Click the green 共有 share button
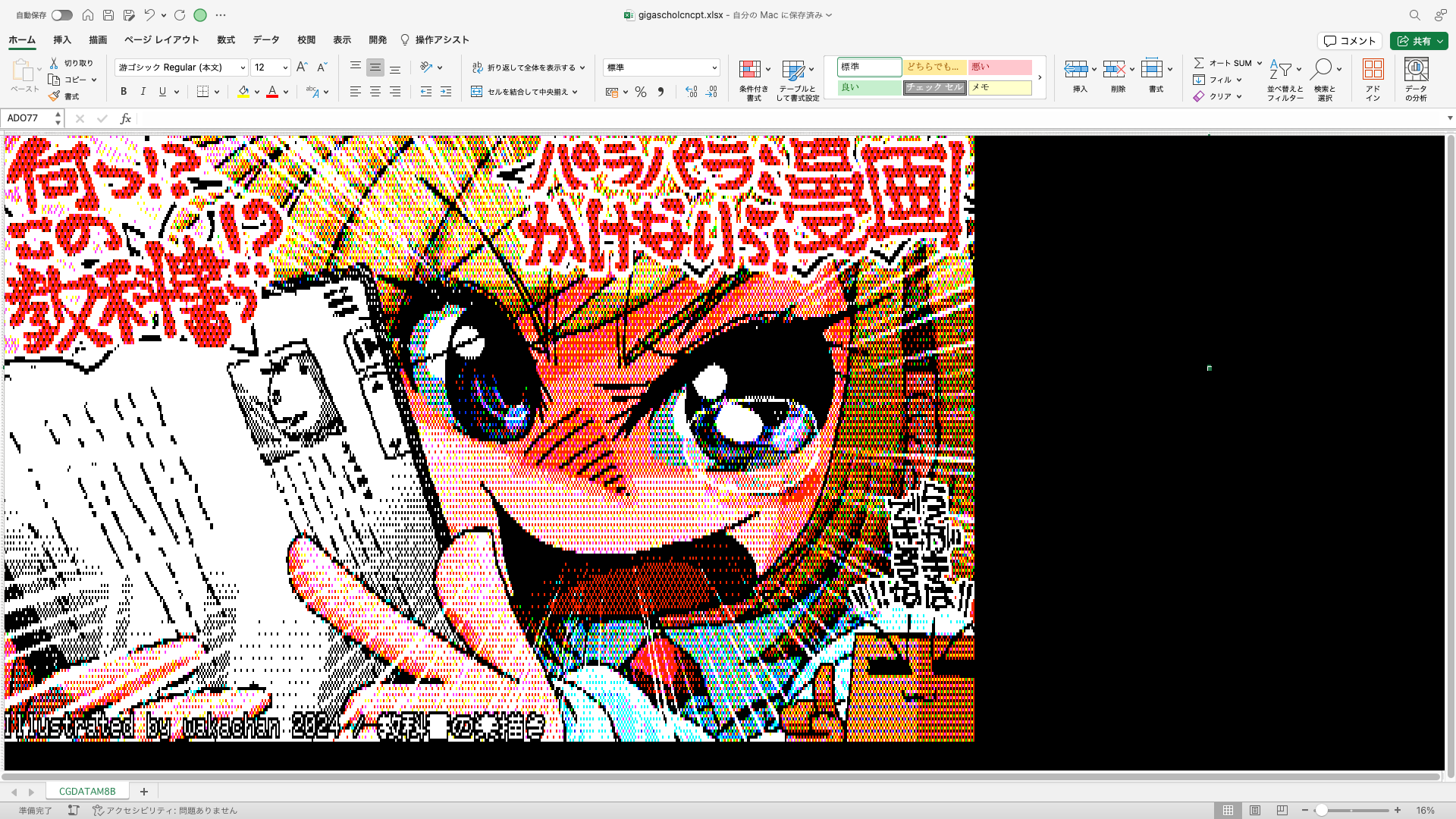 (x=1419, y=41)
